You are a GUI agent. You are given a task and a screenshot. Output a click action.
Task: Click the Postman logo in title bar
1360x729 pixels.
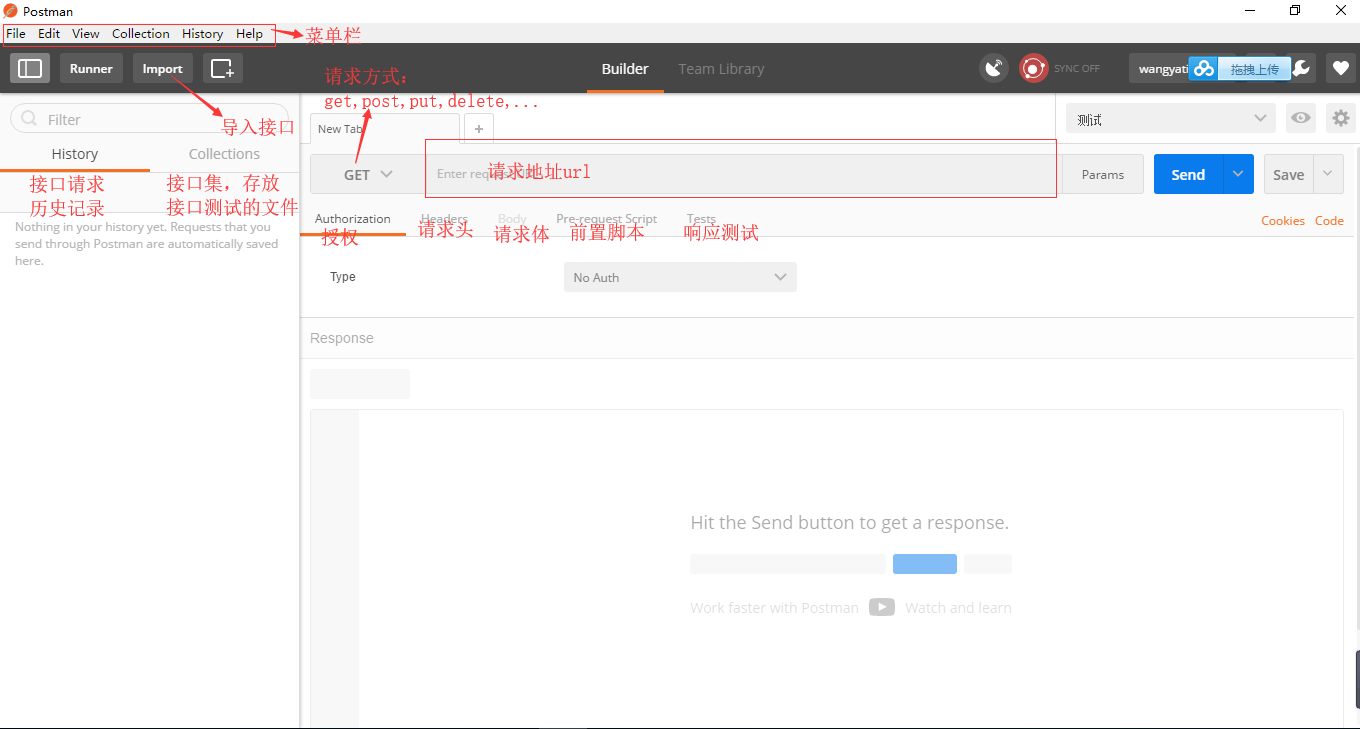tap(11, 11)
